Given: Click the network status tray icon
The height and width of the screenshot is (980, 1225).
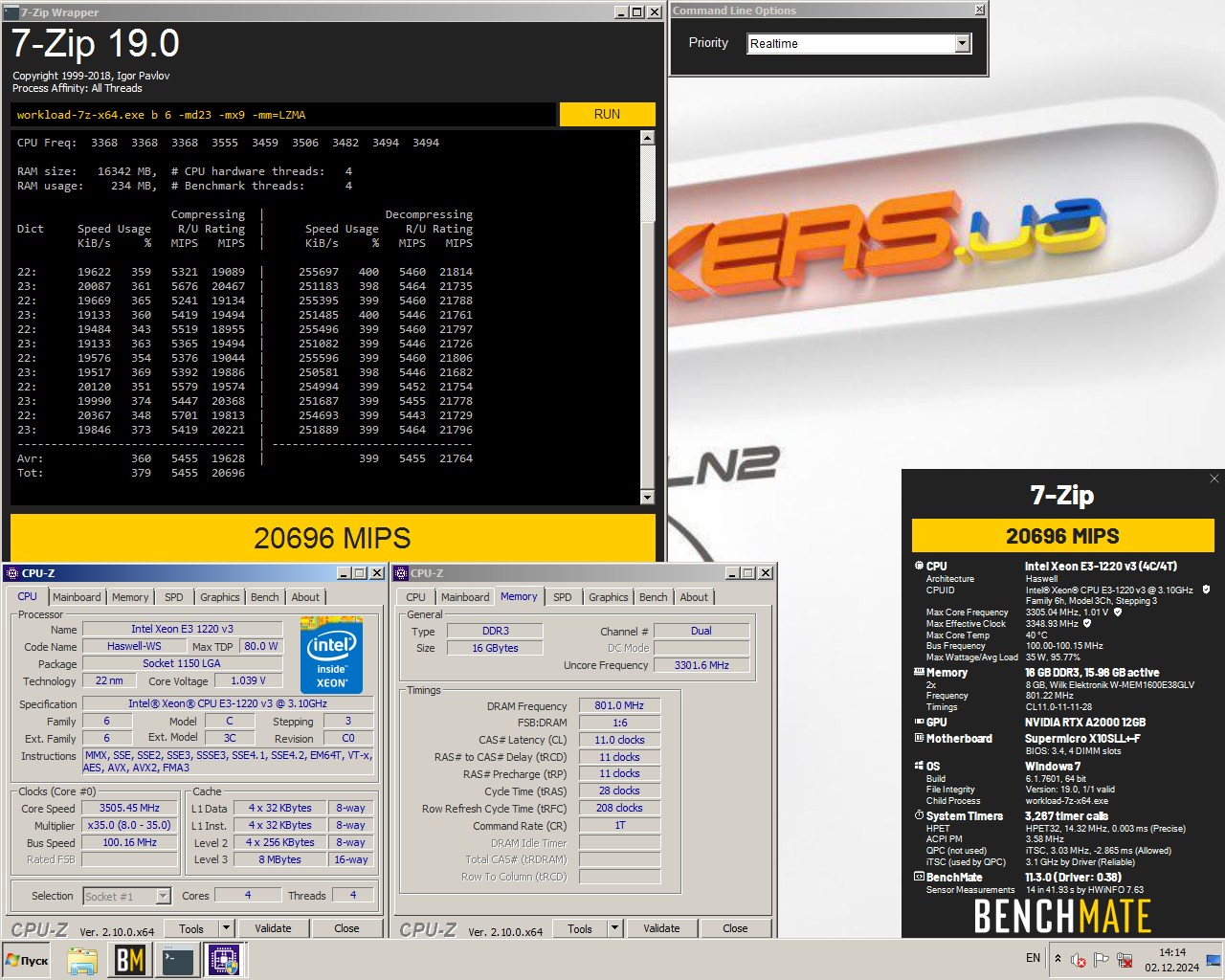Looking at the screenshot, I should point(1125,960).
